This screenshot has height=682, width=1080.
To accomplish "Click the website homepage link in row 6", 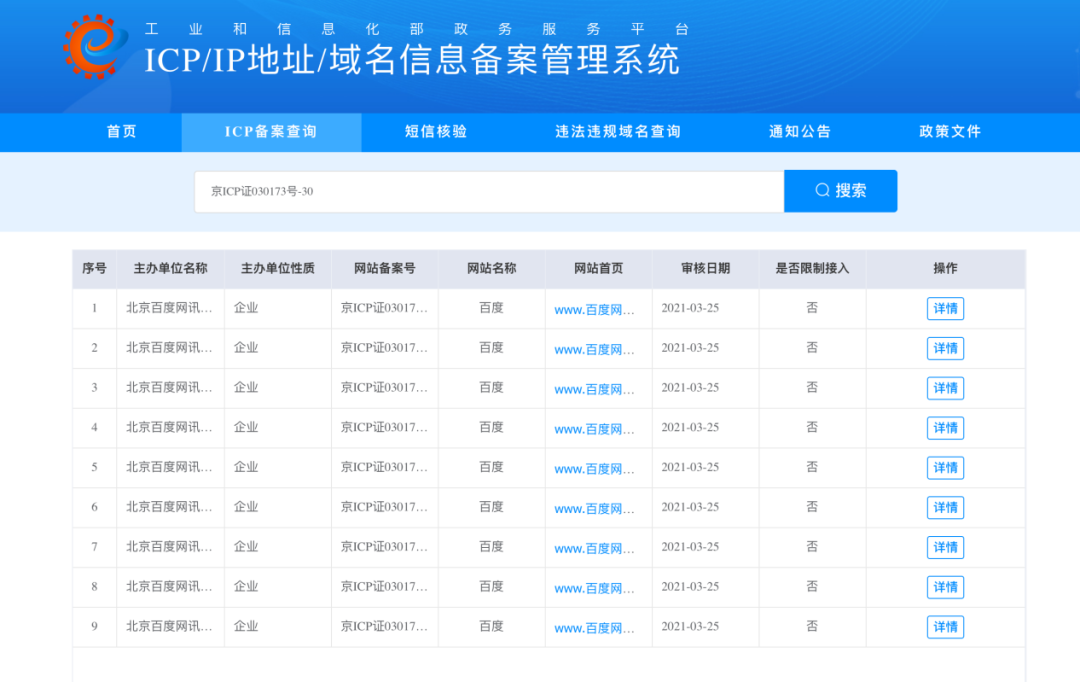I will coord(594,508).
